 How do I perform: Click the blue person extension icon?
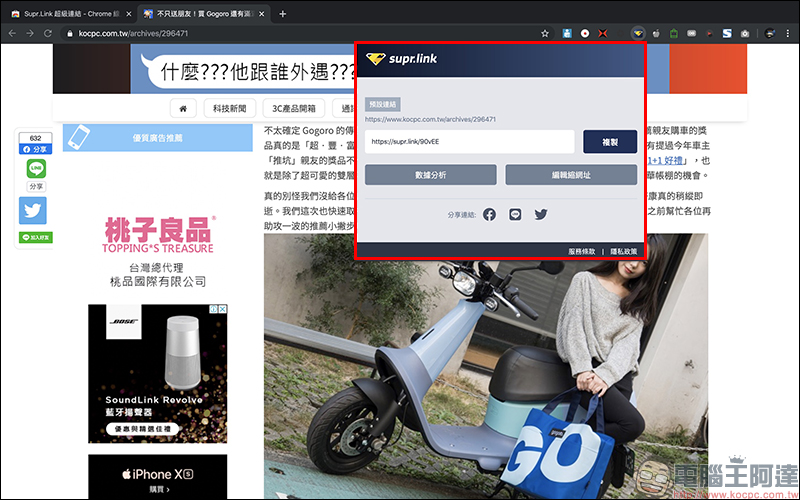tap(567, 34)
